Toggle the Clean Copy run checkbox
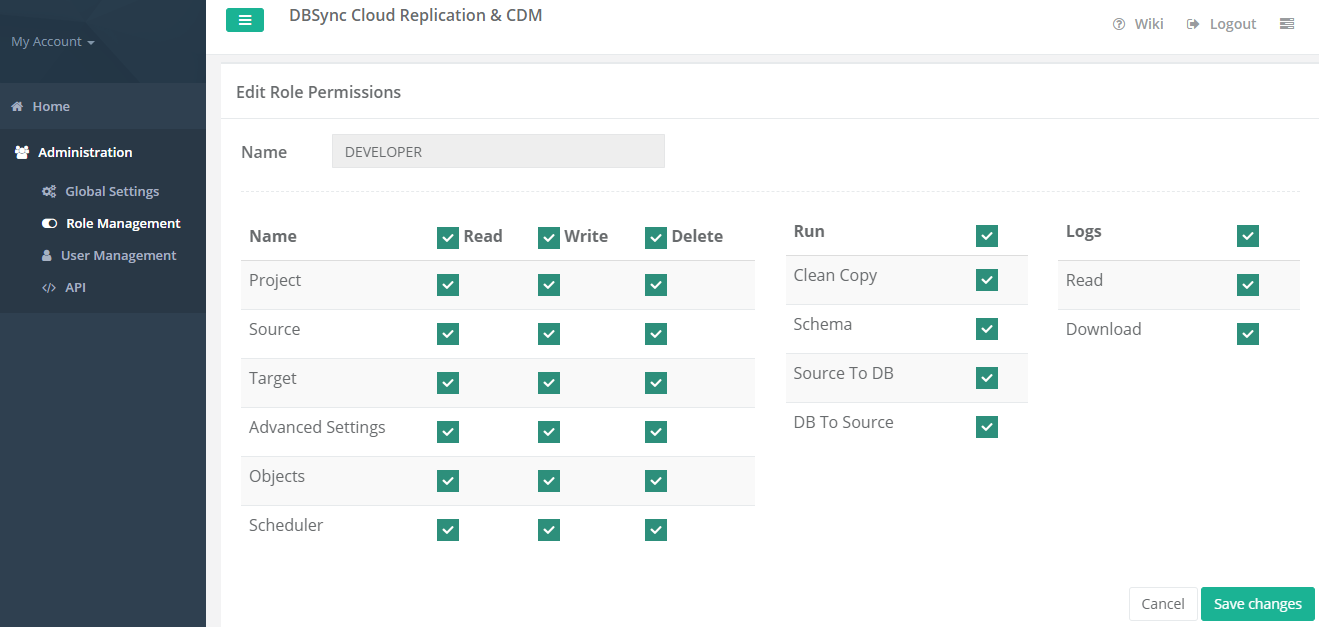The image size is (1319, 627). pos(987,280)
